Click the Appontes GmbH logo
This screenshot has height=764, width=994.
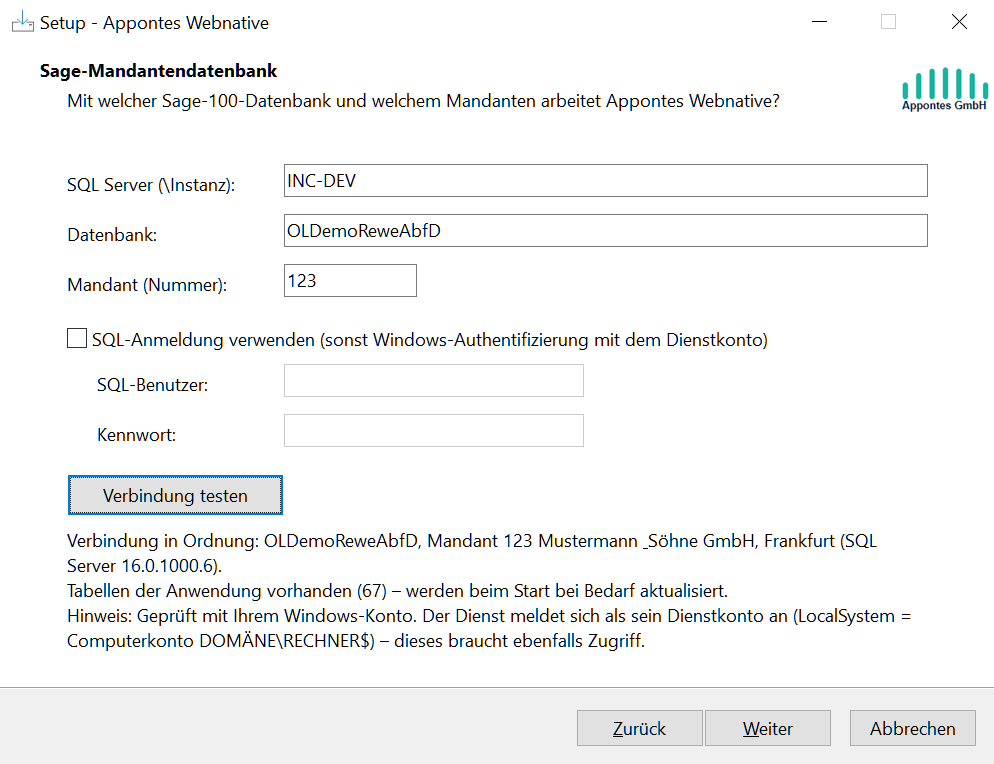945,89
